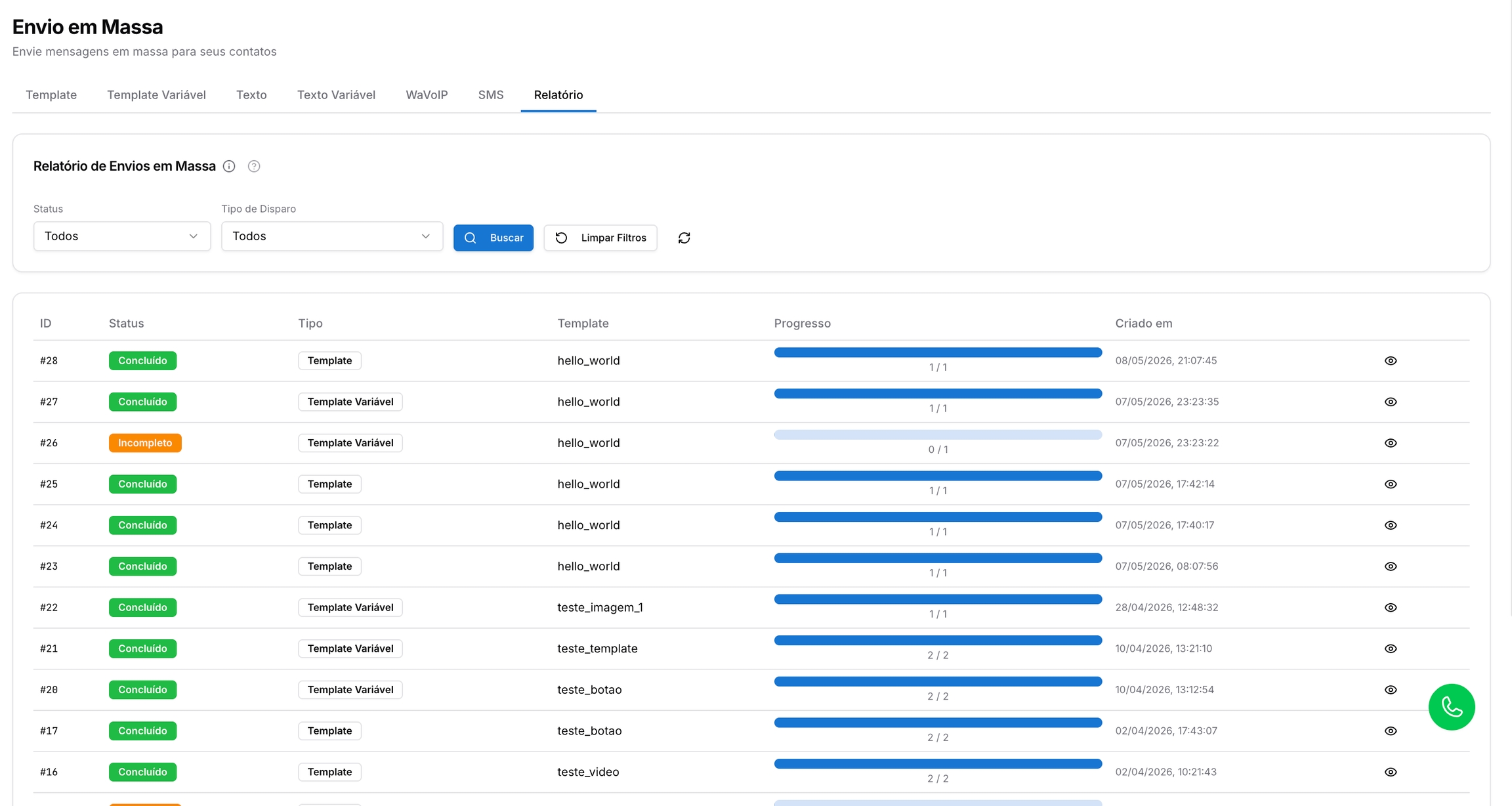
Task: View details of incomplete send #26 eye icon
Action: click(x=1391, y=443)
